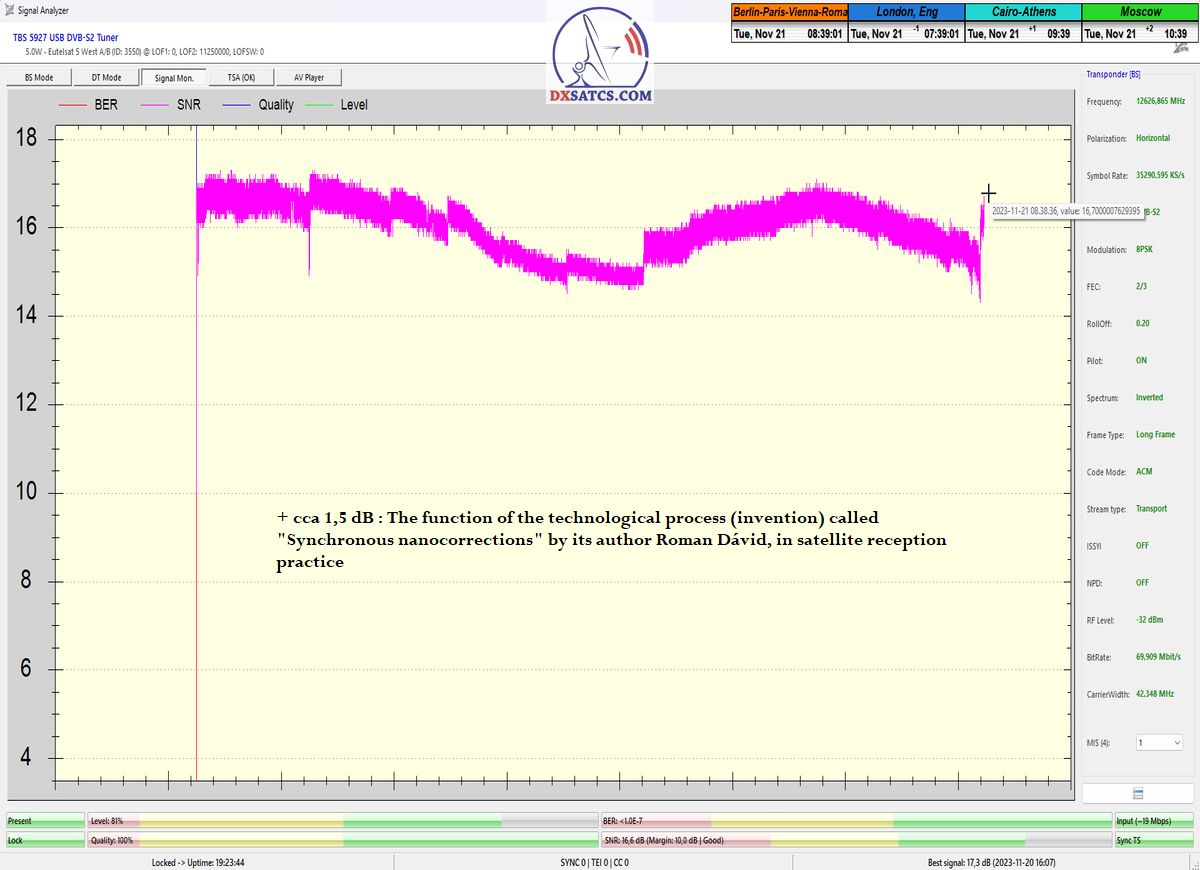1200x870 pixels.
Task: Click the red BER legend line
Action: pos(74,104)
